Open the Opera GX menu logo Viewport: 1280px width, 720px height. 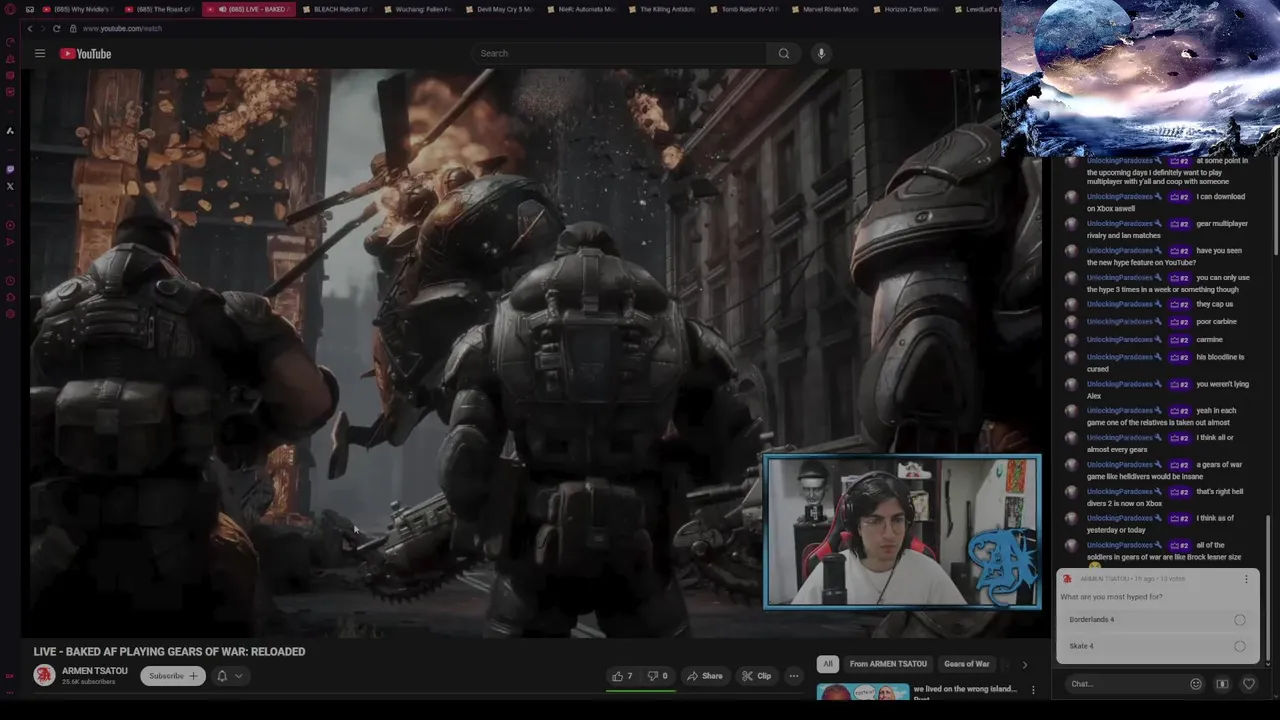pyautogui.click(x=10, y=9)
